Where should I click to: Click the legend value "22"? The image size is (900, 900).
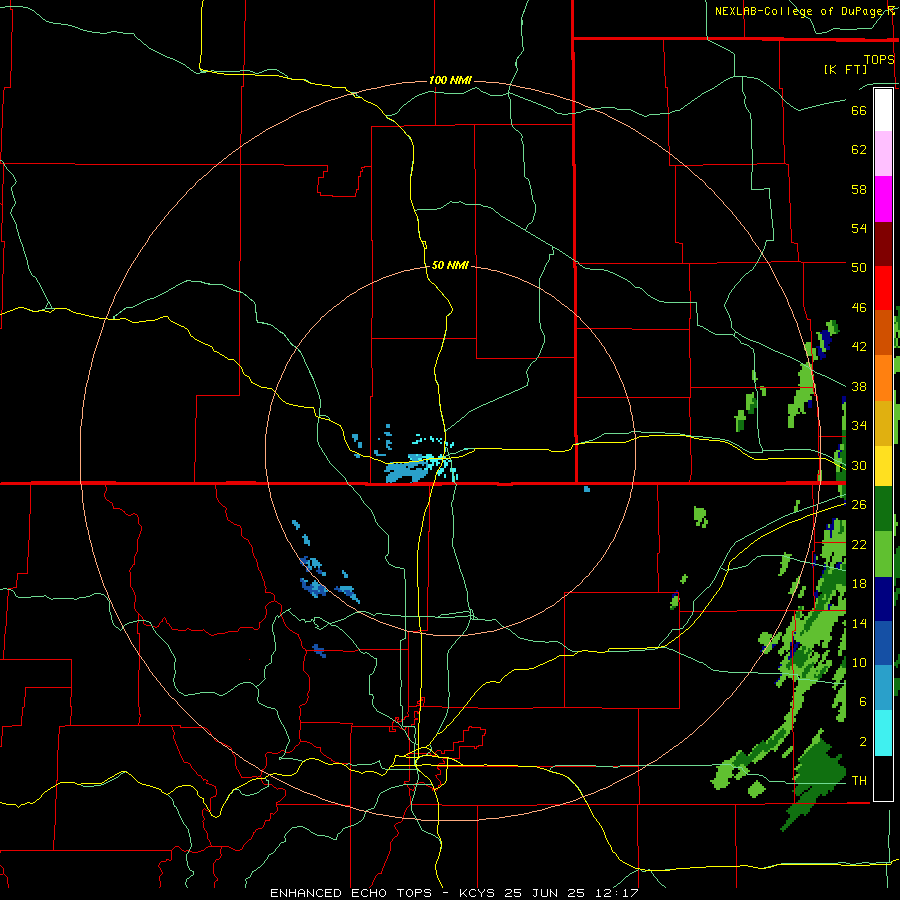point(859,544)
